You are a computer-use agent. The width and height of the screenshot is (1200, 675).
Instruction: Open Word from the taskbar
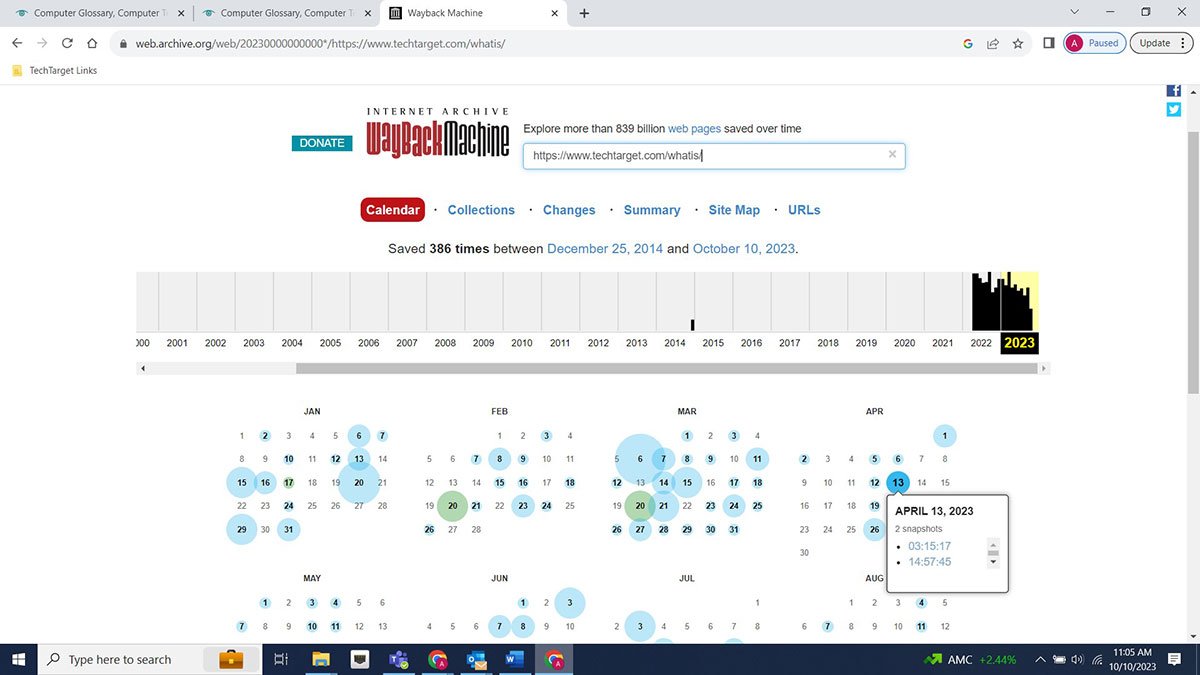(x=515, y=659)
